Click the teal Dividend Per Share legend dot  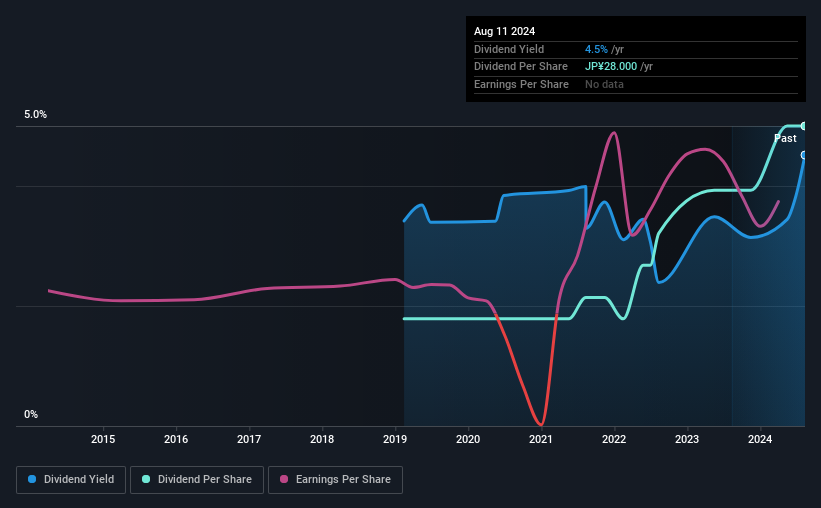click(146, 479)
